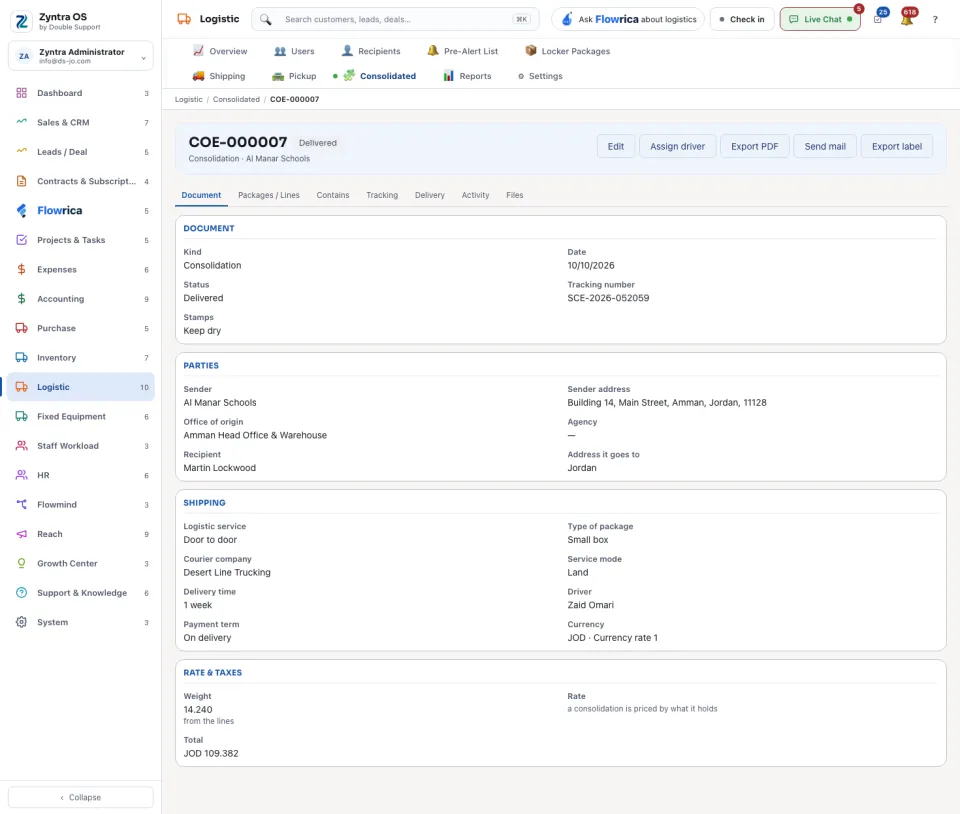
Task: Click the Send mail button
Action: tap(825, 146)
